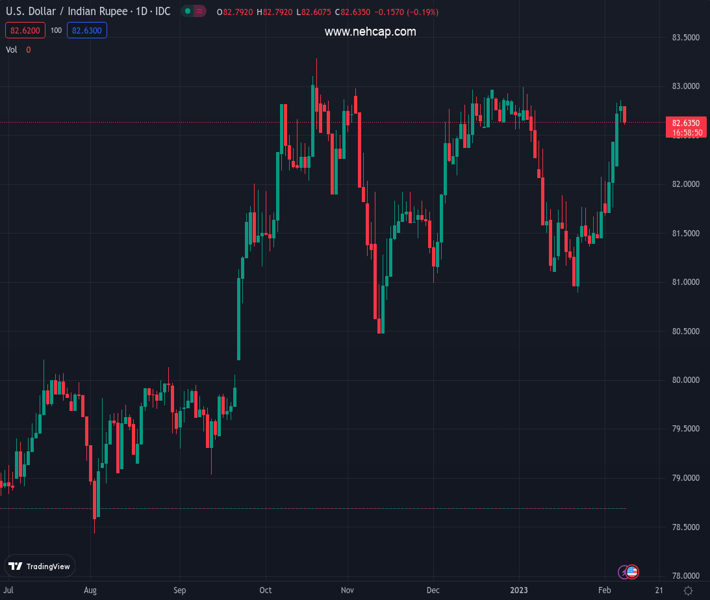Click the 2023 label on time axis
Image resolution: width=710 pixels, height=600 pixels.
pyautogui.click(x=519, y=591)
